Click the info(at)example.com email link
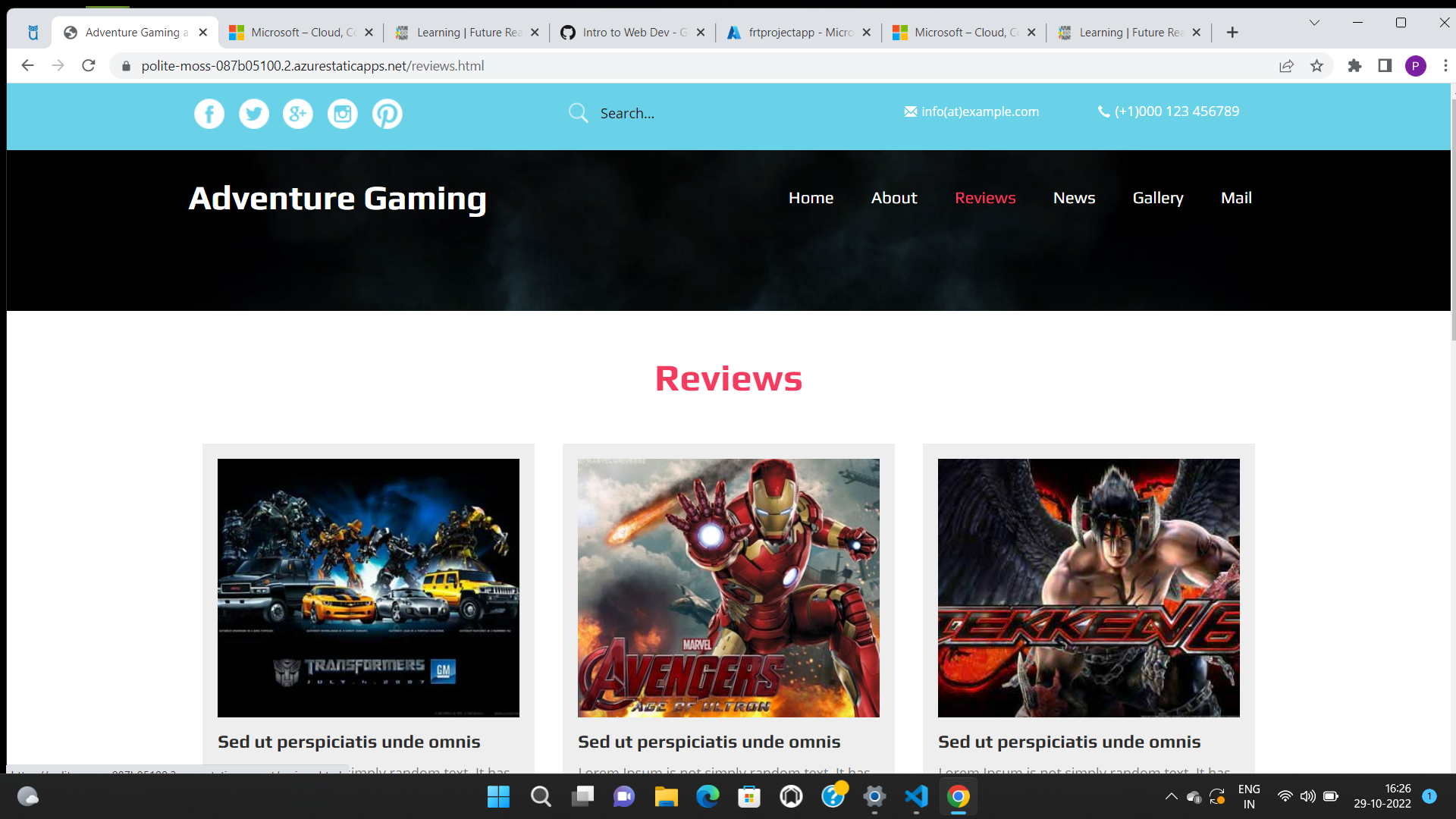 click(979, 111)
